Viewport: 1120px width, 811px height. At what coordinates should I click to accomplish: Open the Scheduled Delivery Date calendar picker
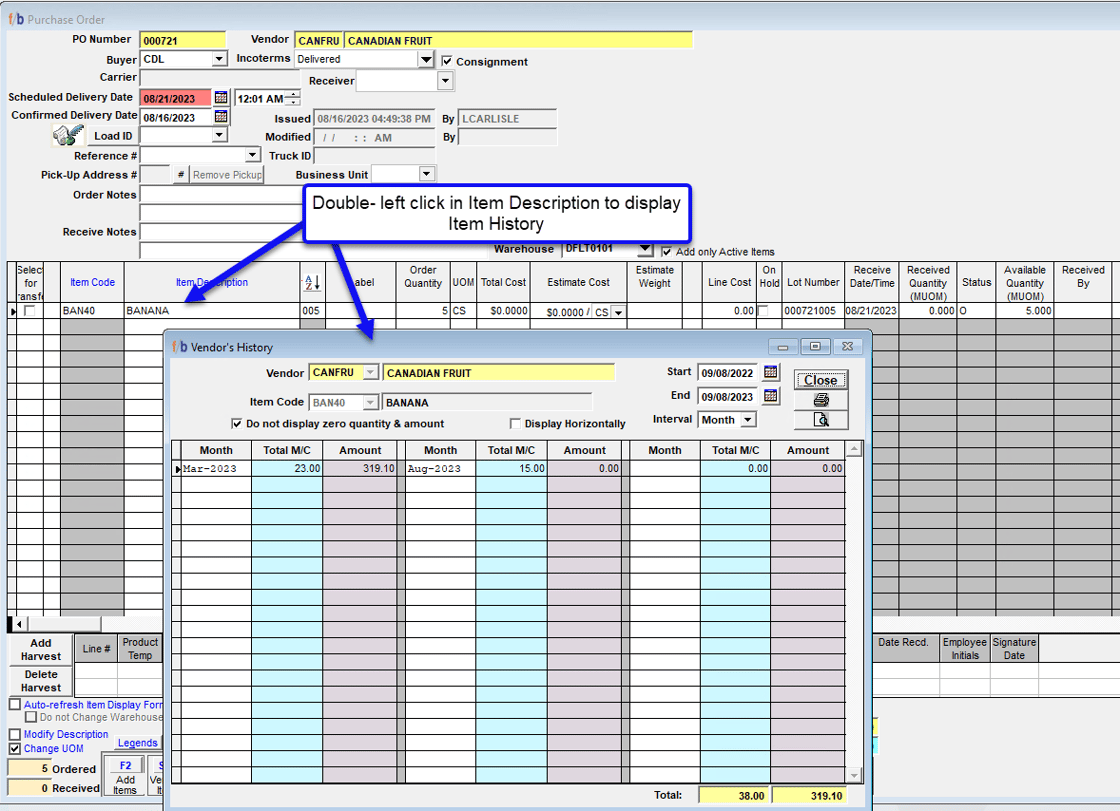[221, 98]
